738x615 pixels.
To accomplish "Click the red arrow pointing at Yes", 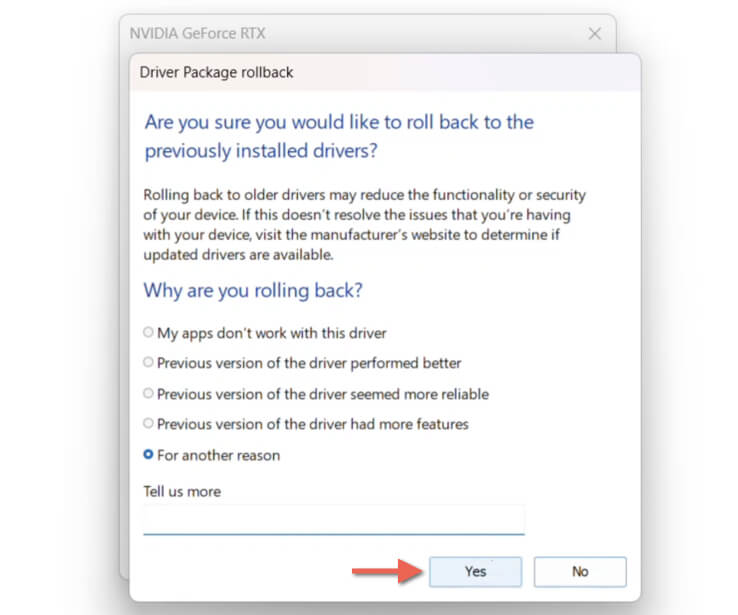I will coord(386,571).
